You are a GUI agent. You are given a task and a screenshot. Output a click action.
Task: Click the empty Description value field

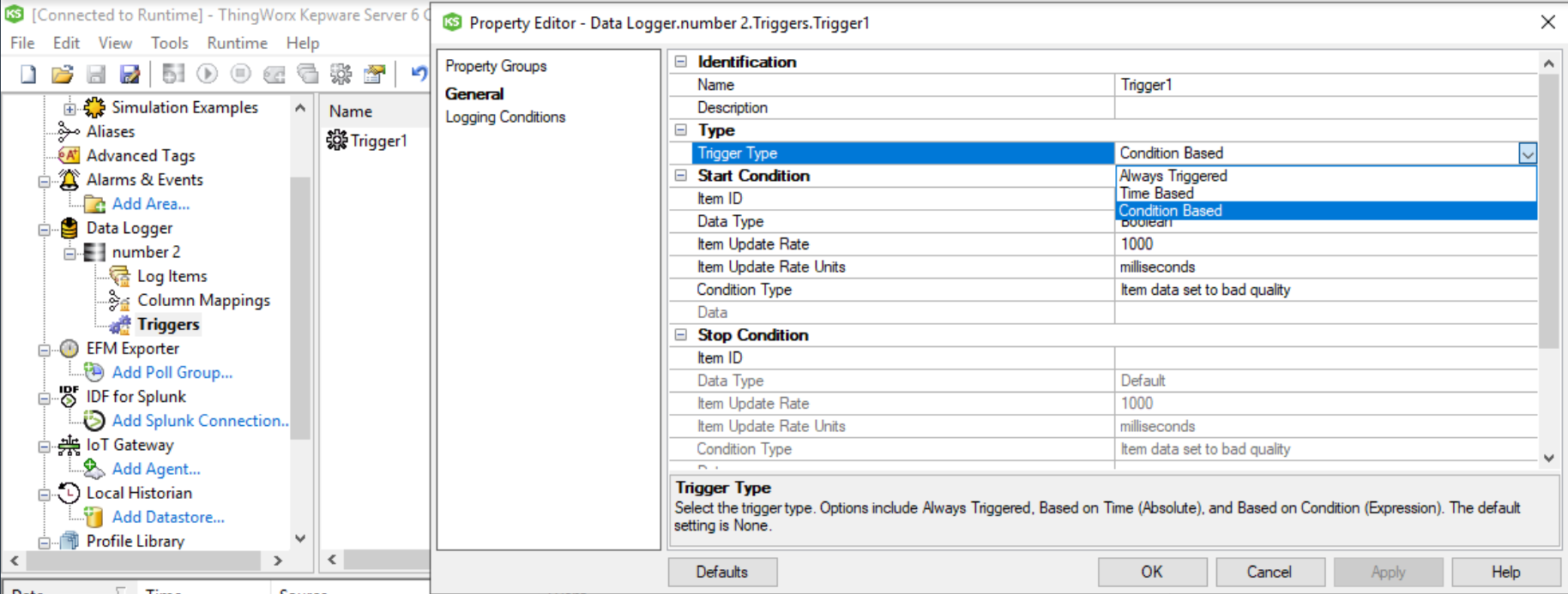point(1325,107)
